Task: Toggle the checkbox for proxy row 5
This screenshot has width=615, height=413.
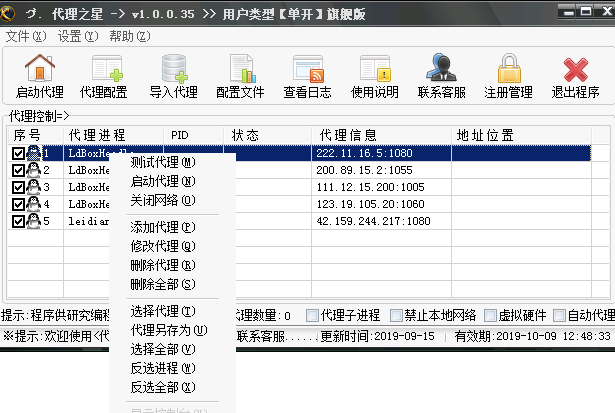Action: [19, 221]
